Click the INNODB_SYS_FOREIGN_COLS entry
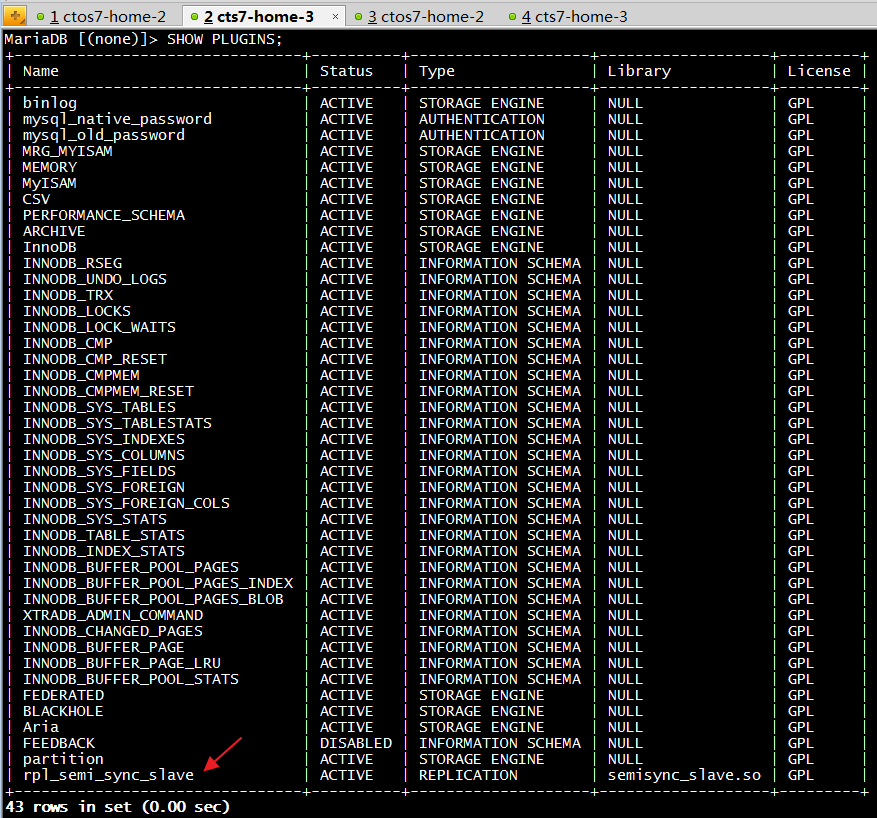The image size is (877, 818). tap(126, 503)
